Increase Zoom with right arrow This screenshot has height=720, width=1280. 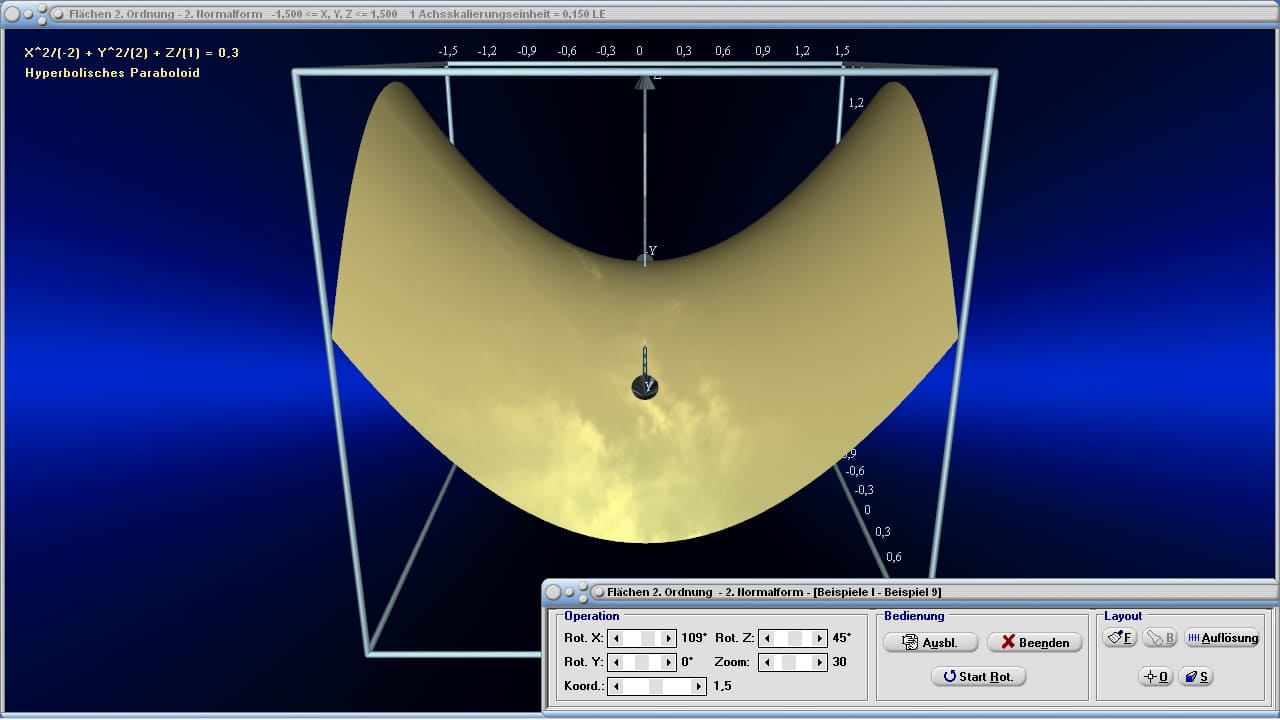(x=820, y=662)
